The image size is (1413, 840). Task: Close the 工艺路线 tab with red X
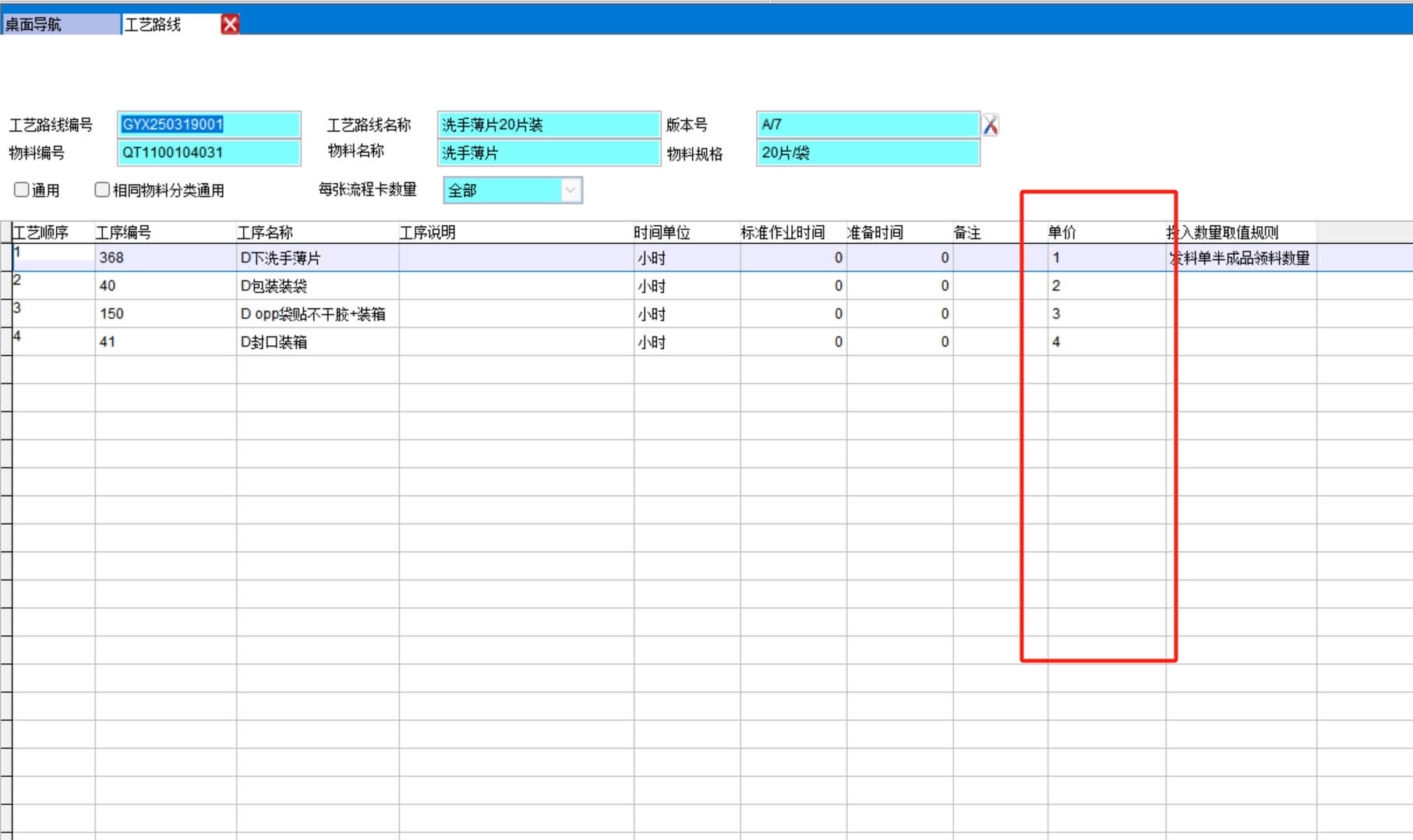click(x=230, y=24)
